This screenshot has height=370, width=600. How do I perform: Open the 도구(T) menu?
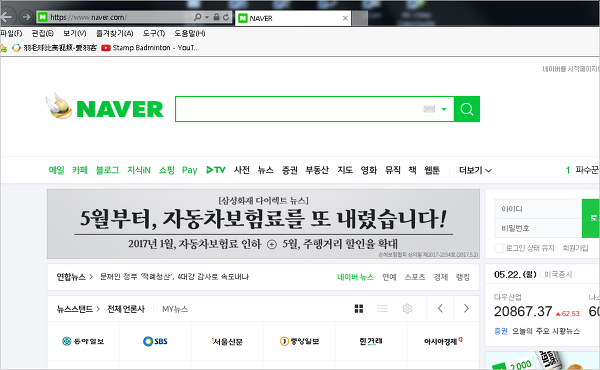[x=154, y=33]
